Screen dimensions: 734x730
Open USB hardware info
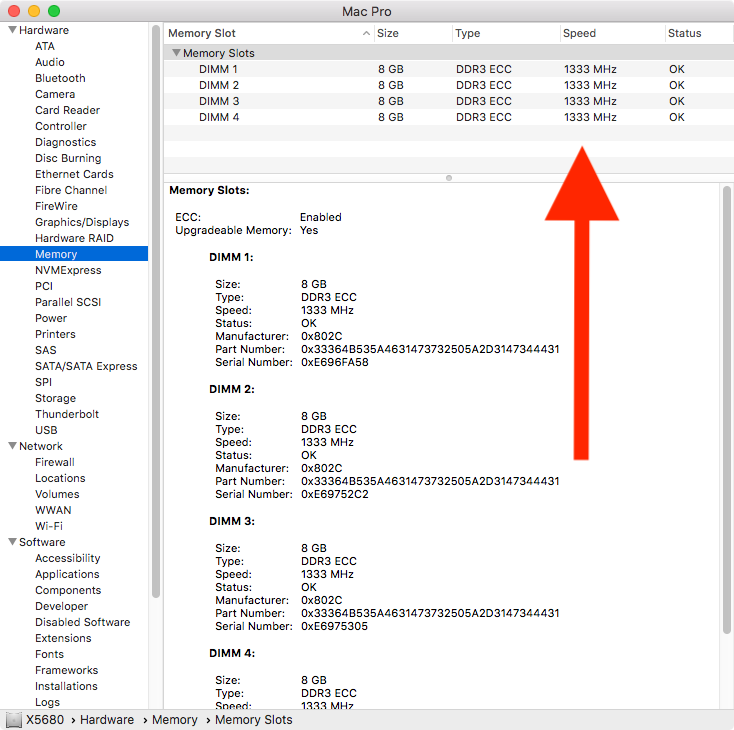coord(46,430)
